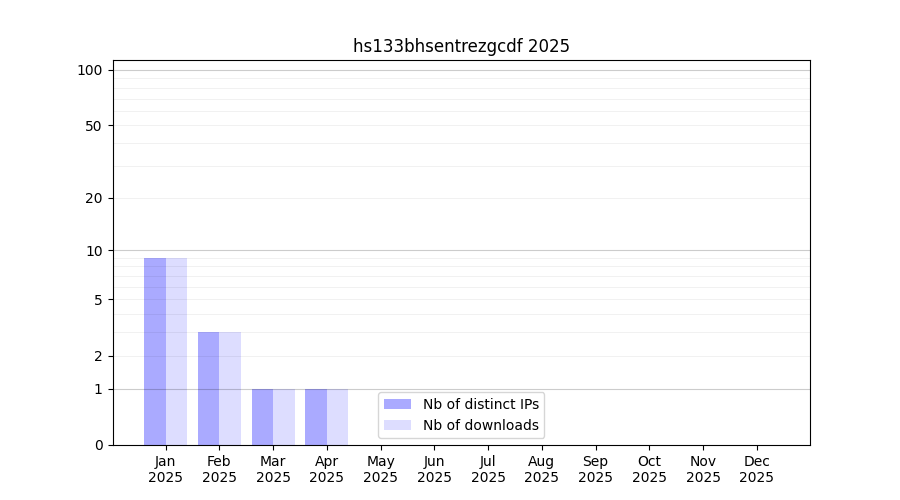Select the February downloads bar
Screen dimensions: 900x500
[x=230, y=388]
